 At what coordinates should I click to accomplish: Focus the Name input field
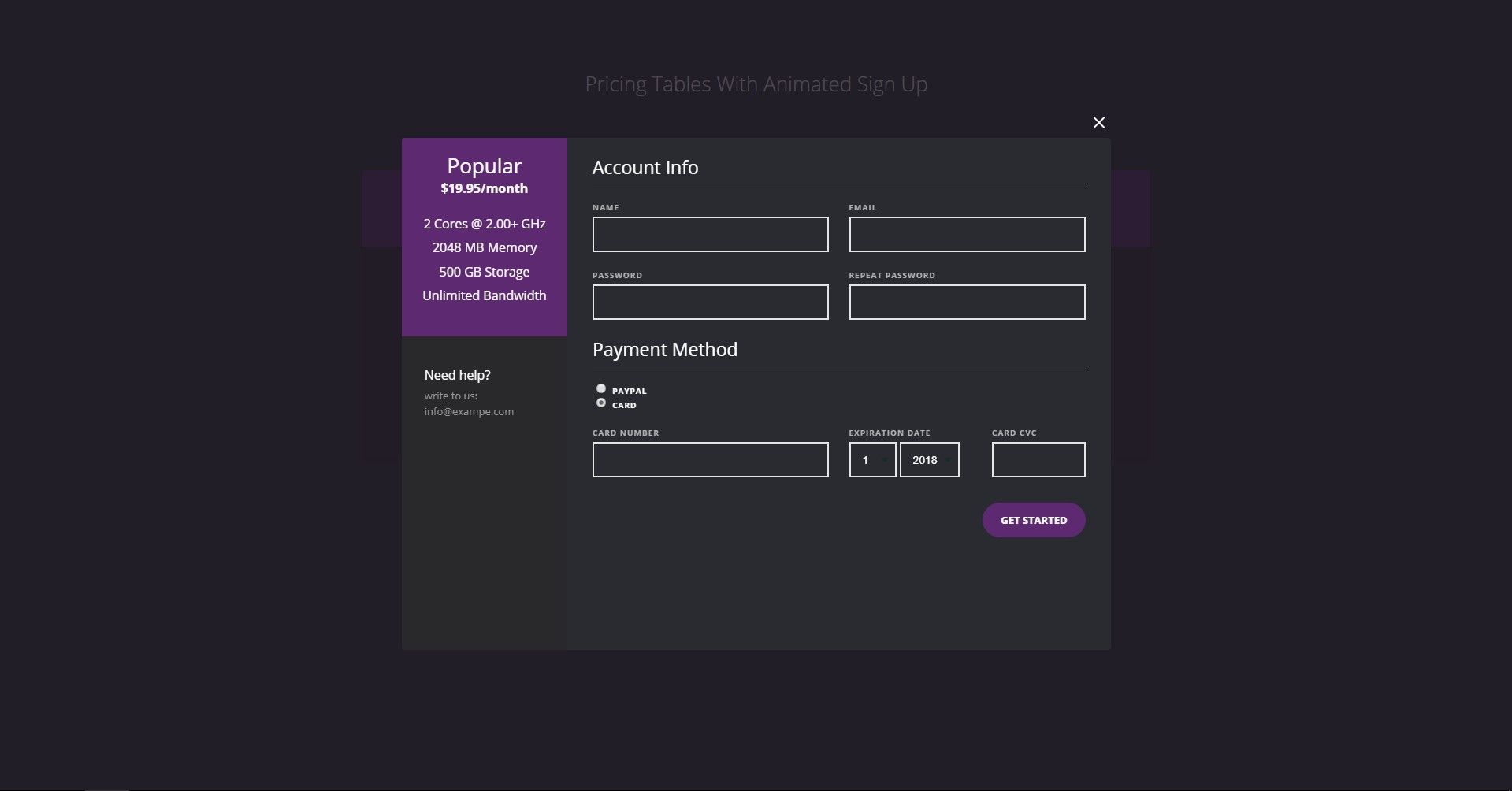point(710,235)
